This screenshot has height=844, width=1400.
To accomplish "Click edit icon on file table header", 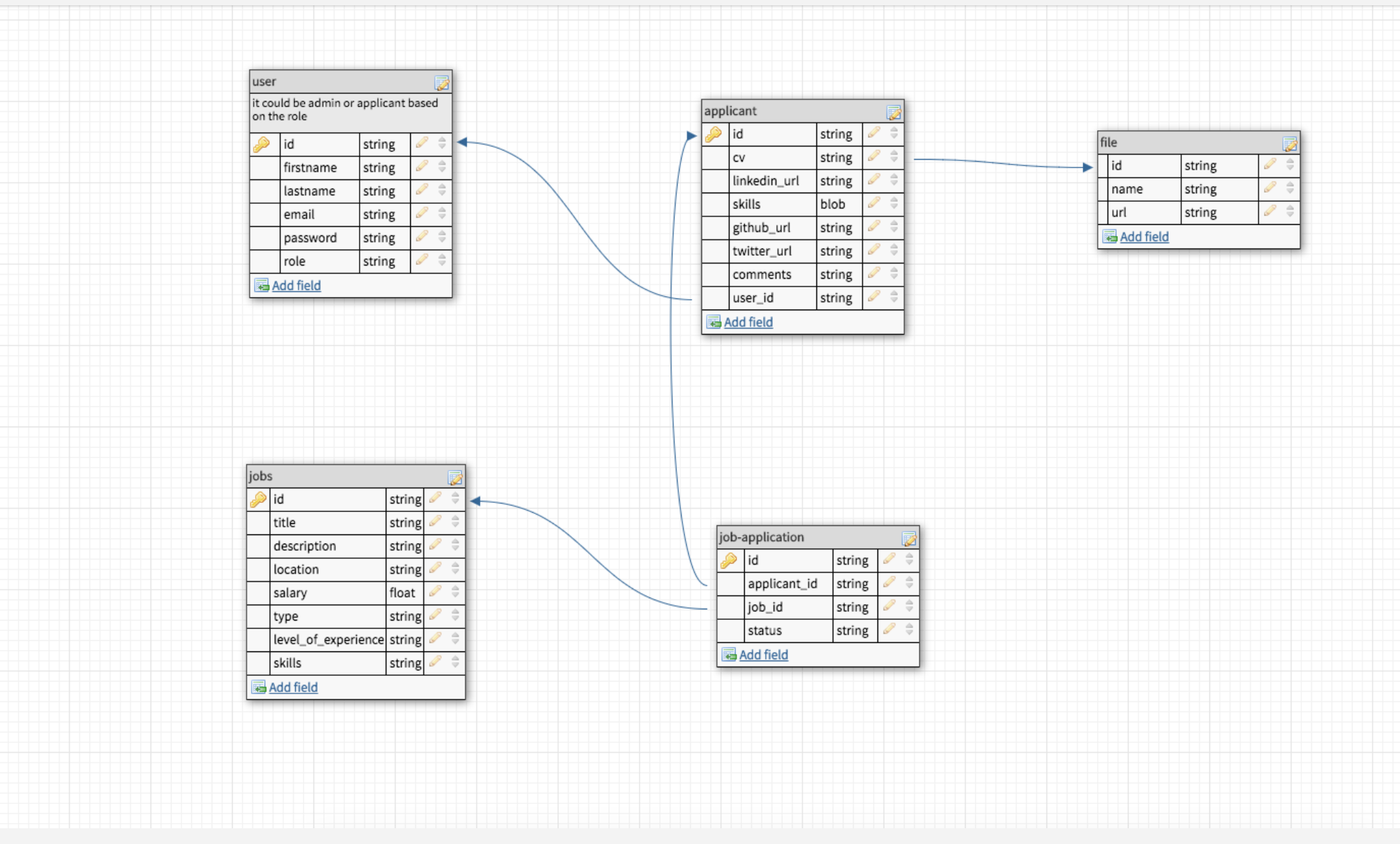I will (x=1290, y=144).
